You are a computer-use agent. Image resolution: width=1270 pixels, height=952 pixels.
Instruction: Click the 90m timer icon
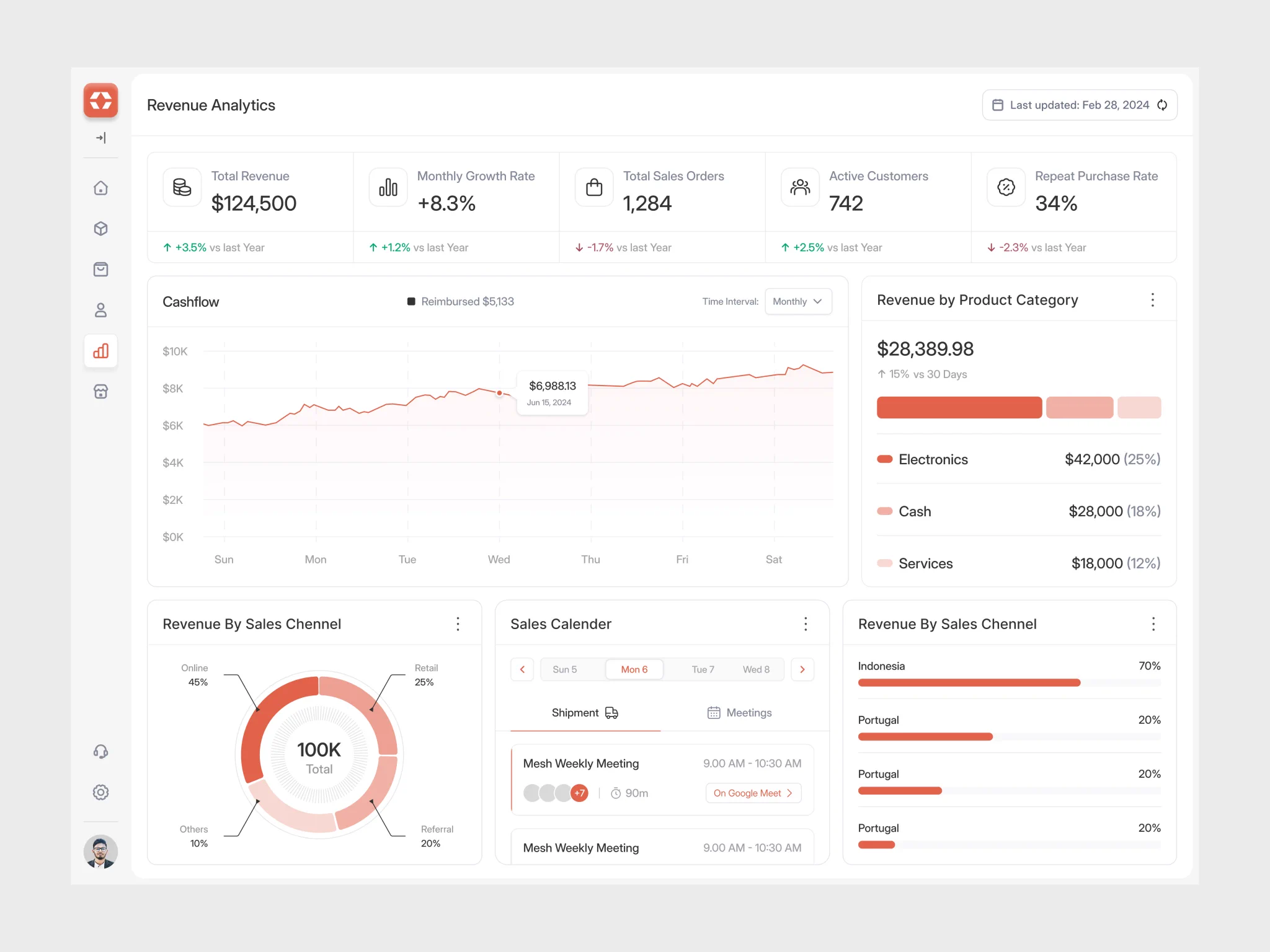pyautogui.click(x=616, y=793)
